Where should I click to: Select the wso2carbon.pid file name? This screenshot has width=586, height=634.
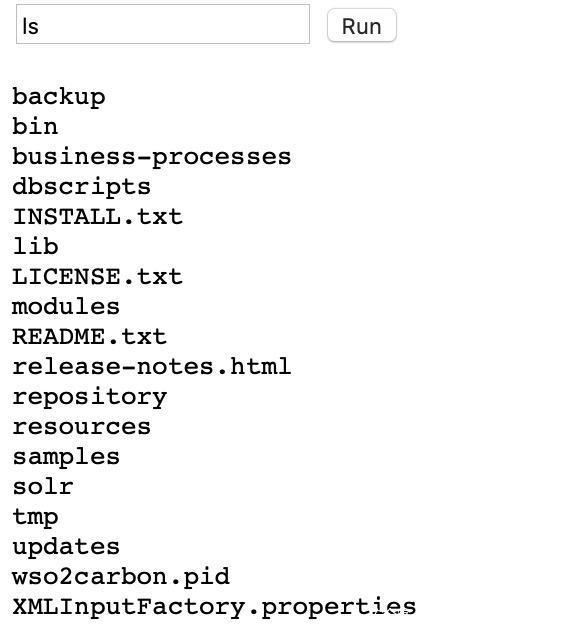(121, 577)
